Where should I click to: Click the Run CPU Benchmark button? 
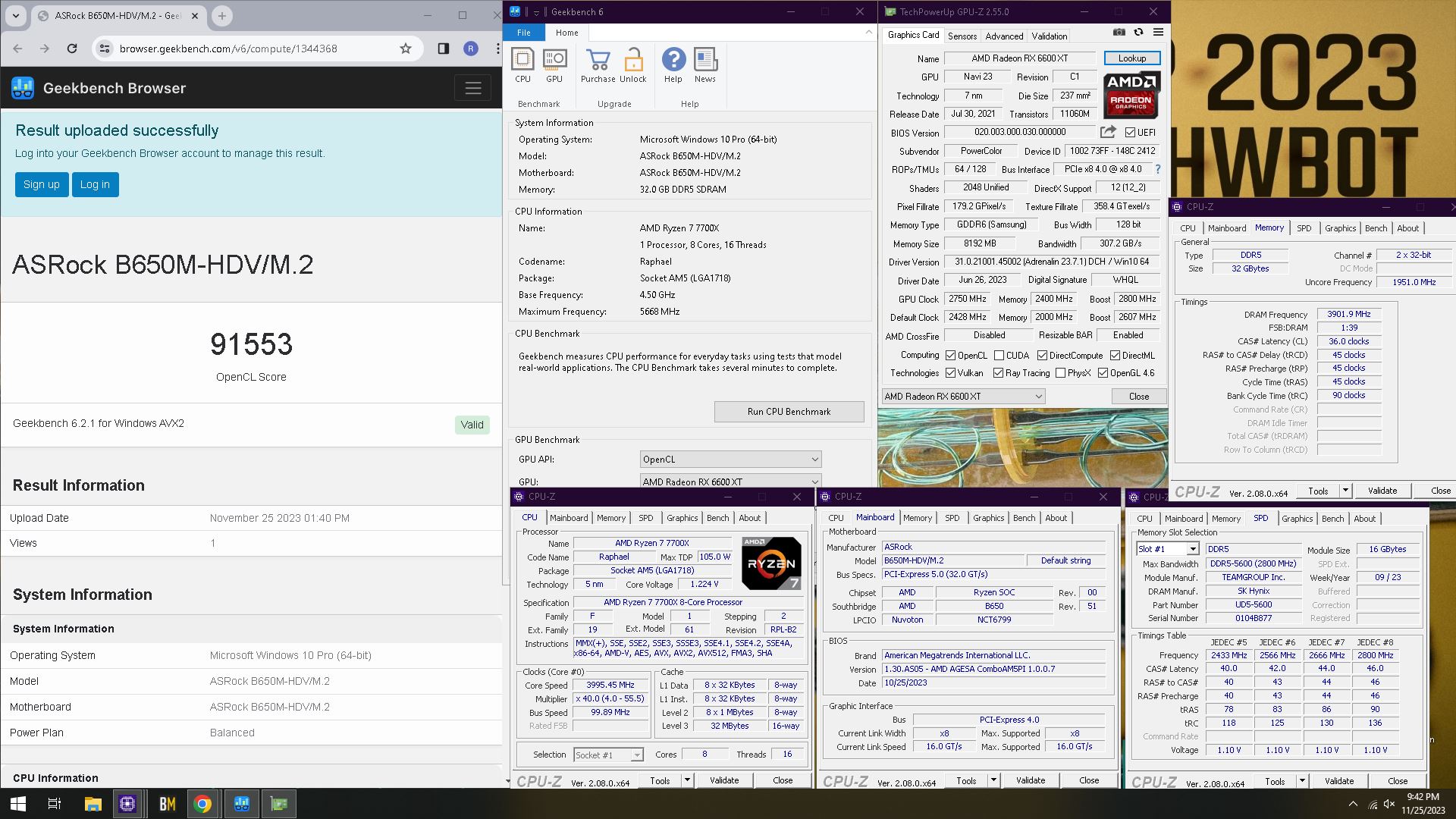(789, 412)
